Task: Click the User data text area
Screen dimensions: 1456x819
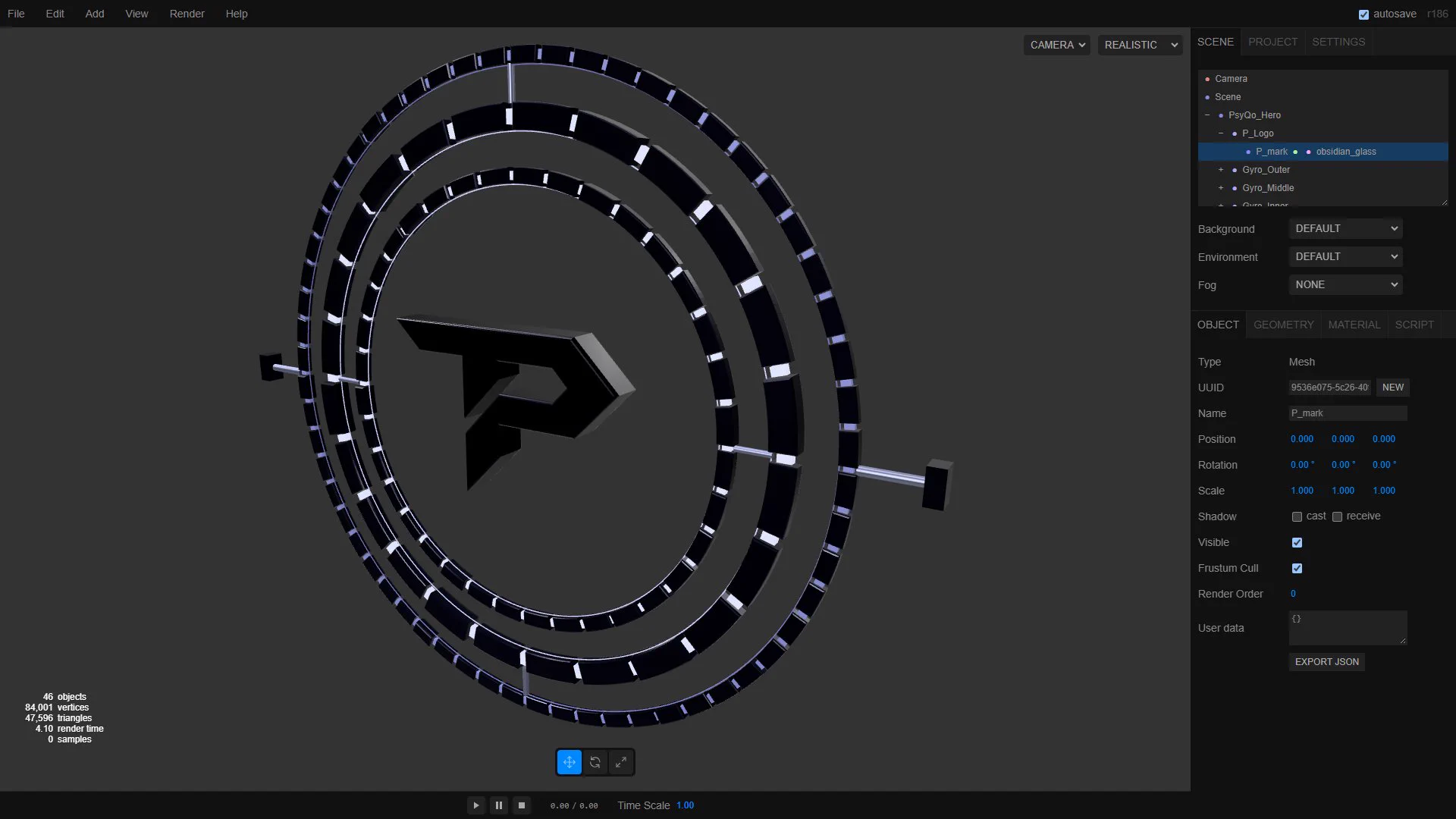Action: (1348, 628)
